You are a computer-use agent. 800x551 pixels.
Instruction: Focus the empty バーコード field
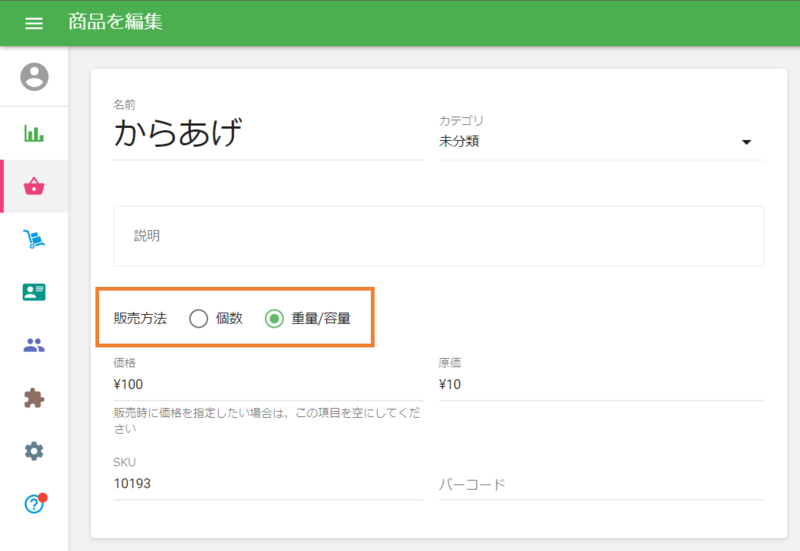point(600,484)
